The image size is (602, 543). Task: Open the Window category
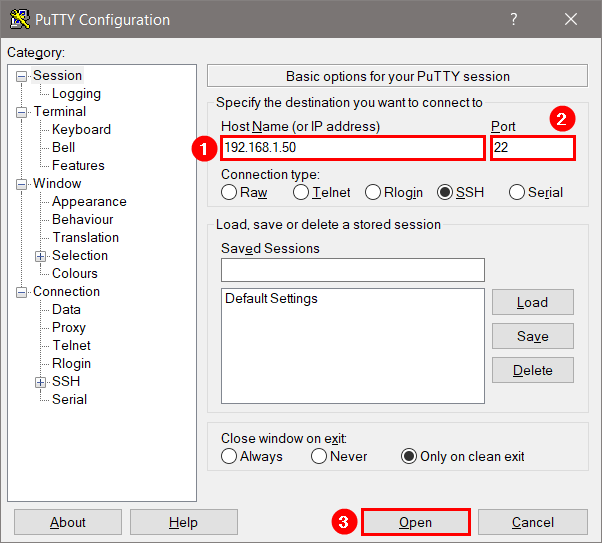coord(57,184)
